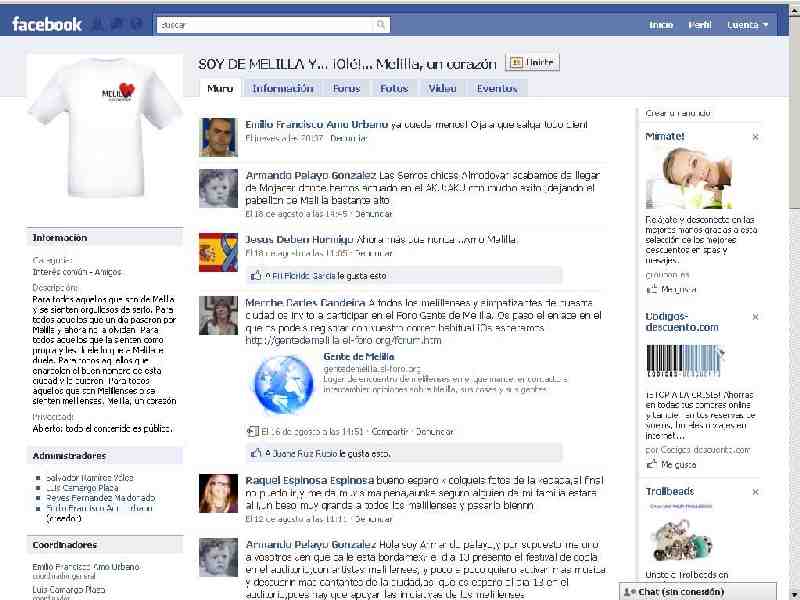800x600 pixels.
Task: Switch to the Eventos tab
Action: (496, 88)
